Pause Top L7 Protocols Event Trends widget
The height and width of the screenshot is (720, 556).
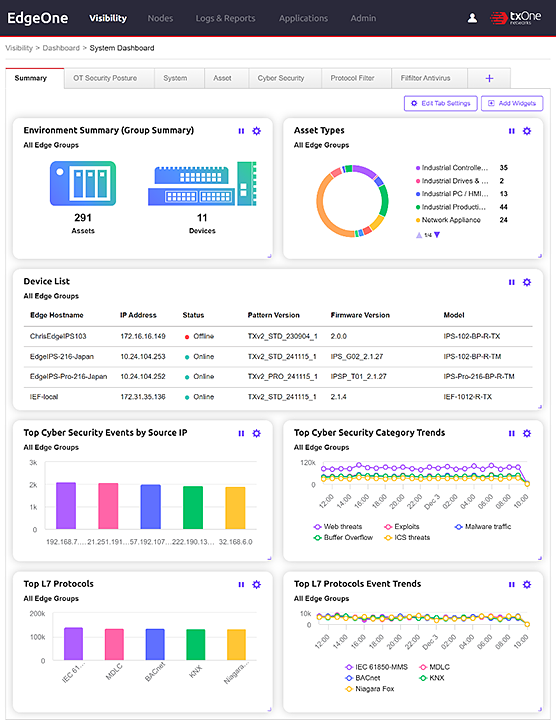pyautogui.click(x=511, y=585)
